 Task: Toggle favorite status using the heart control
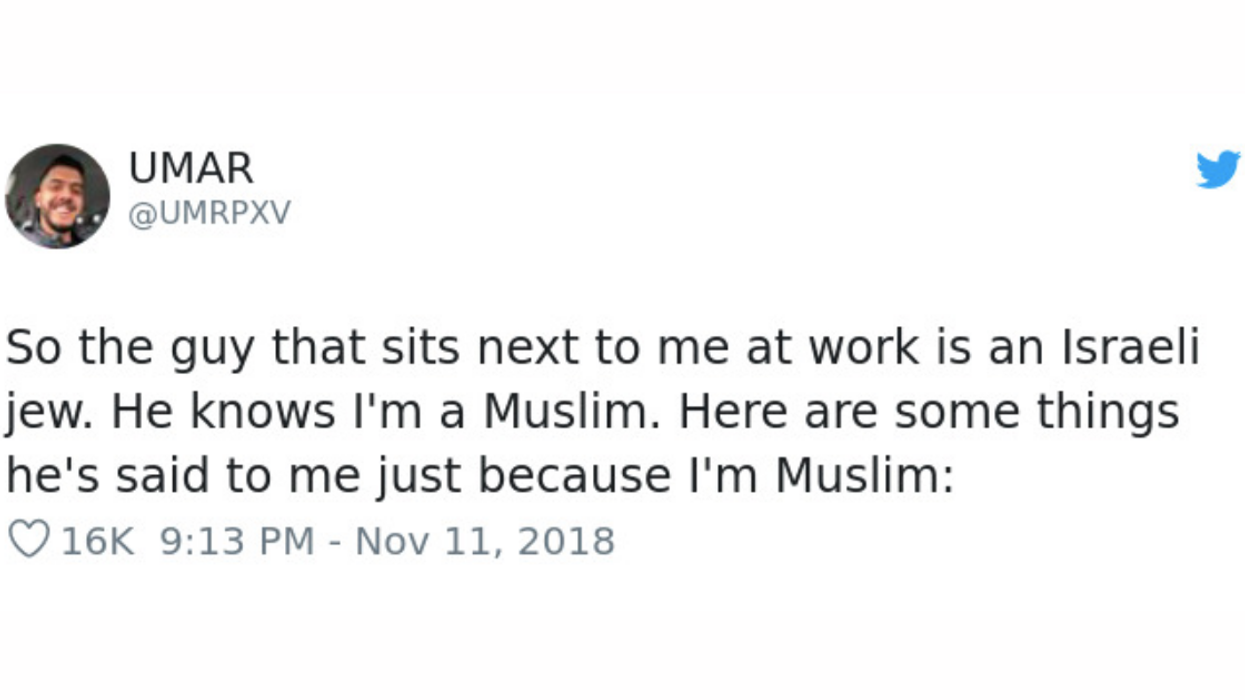point(27,539)
